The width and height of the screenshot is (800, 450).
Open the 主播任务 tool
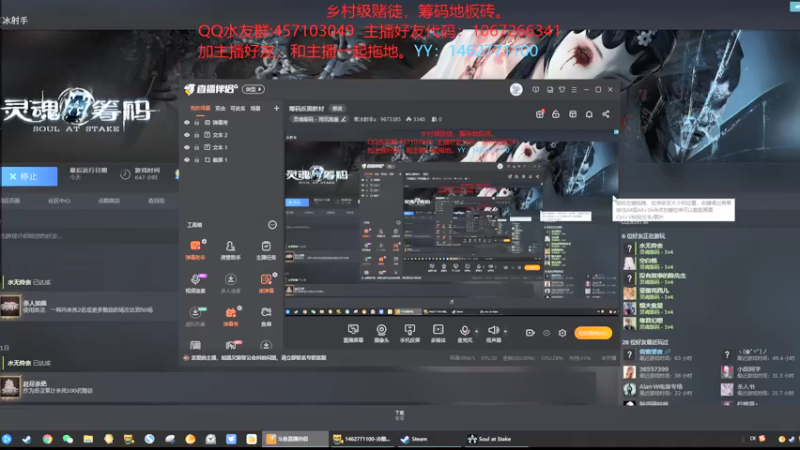[266, 249]
